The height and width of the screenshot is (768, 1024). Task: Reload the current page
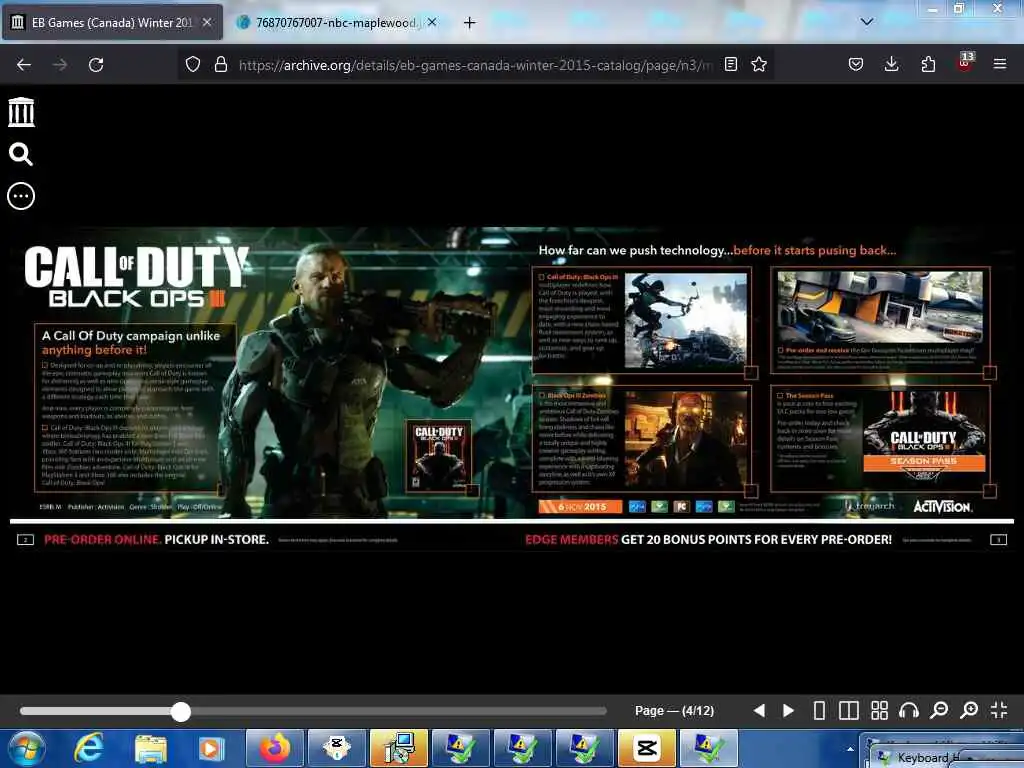click(96, 65)
